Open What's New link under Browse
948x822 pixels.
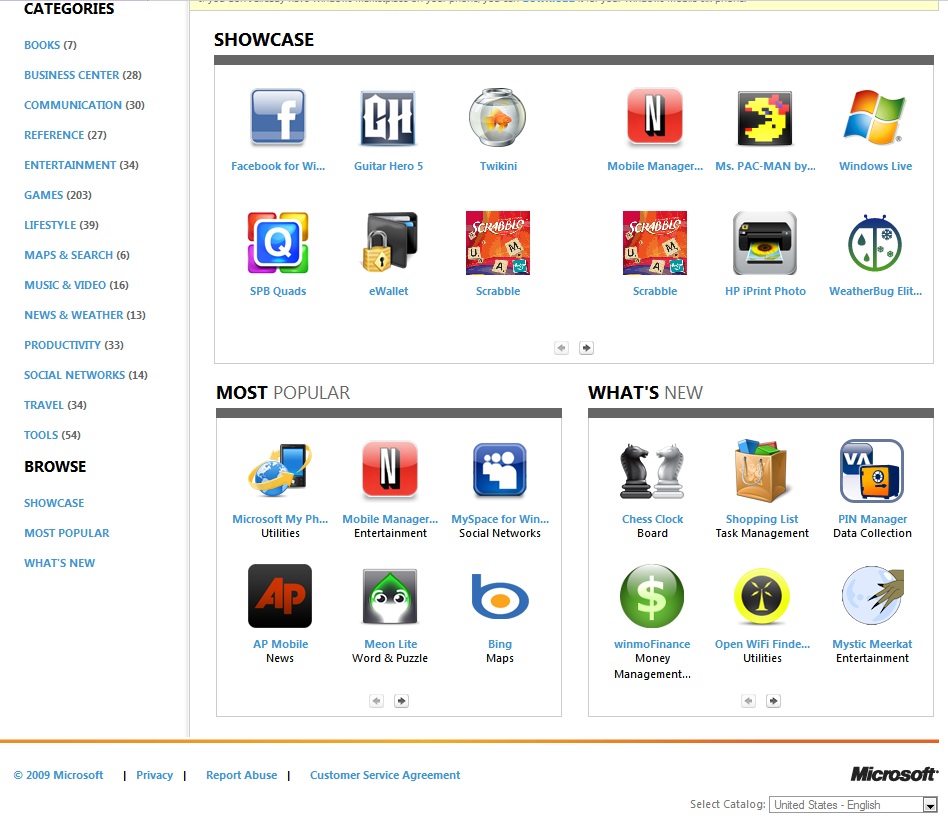click(x=59, y=563)
